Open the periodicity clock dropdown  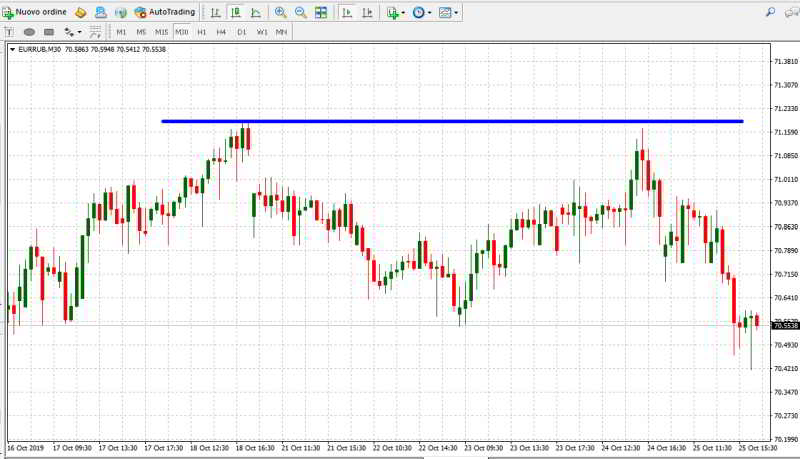point(421,13)
